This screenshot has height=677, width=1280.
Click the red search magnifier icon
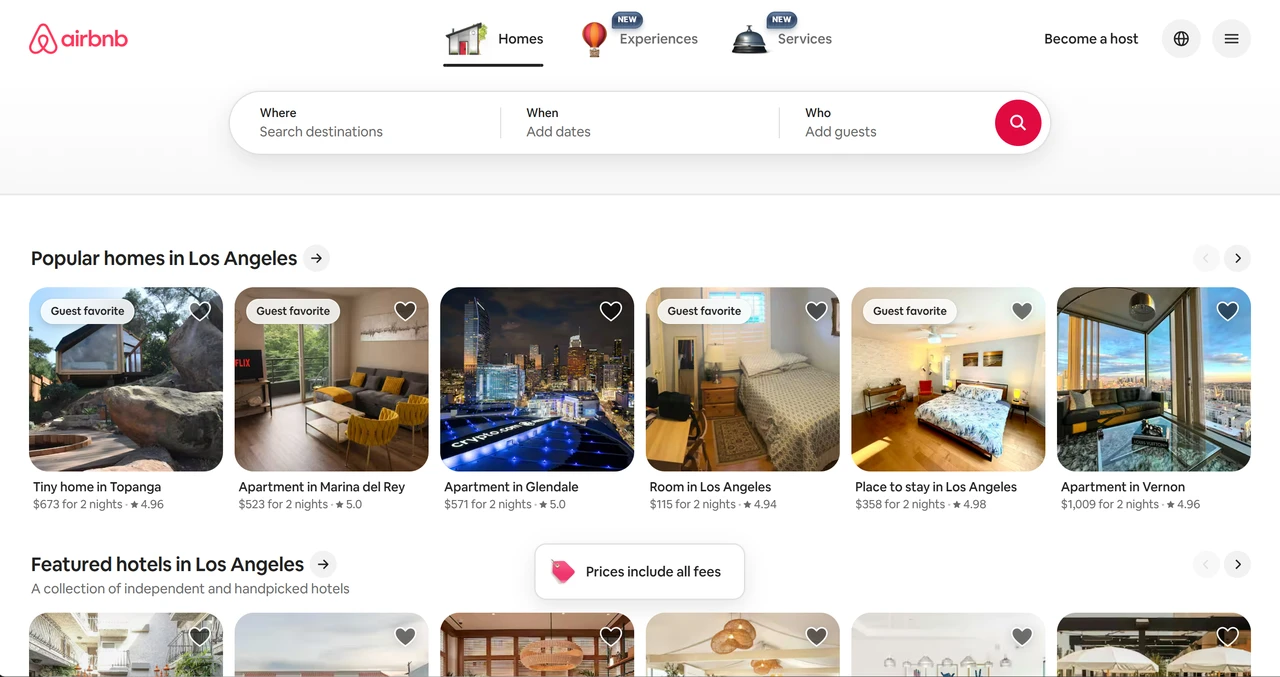click(1018, 122)
